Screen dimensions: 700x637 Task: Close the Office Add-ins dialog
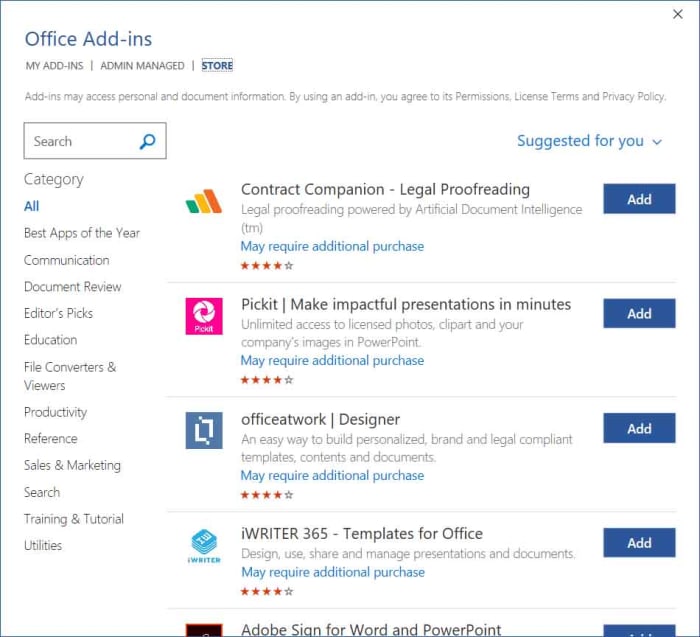(678, 14)
